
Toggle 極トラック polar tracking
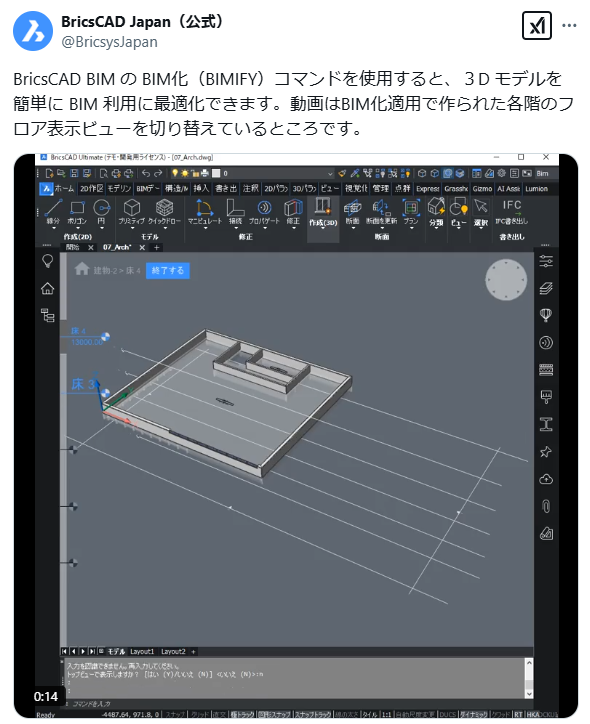241,714
